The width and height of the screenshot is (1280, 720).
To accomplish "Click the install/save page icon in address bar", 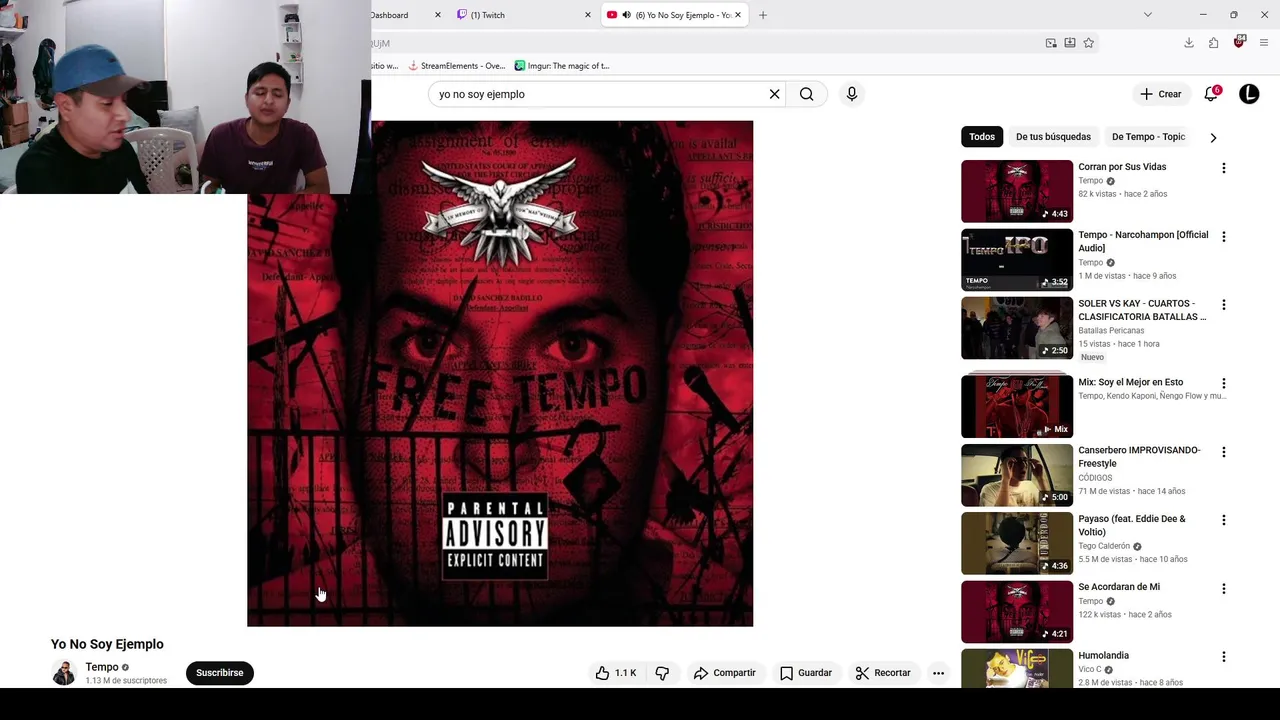I will pos(1070,43).
